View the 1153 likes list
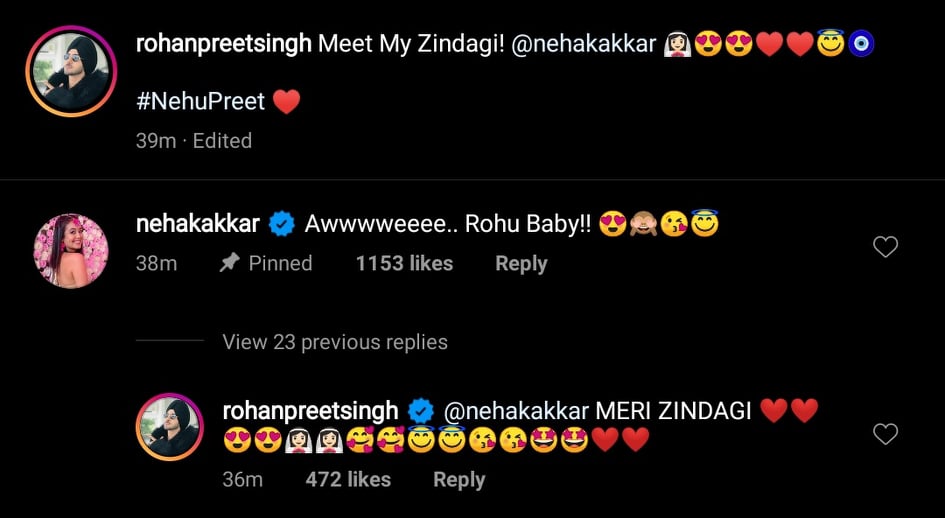945x518 pixels. (404, 264)
